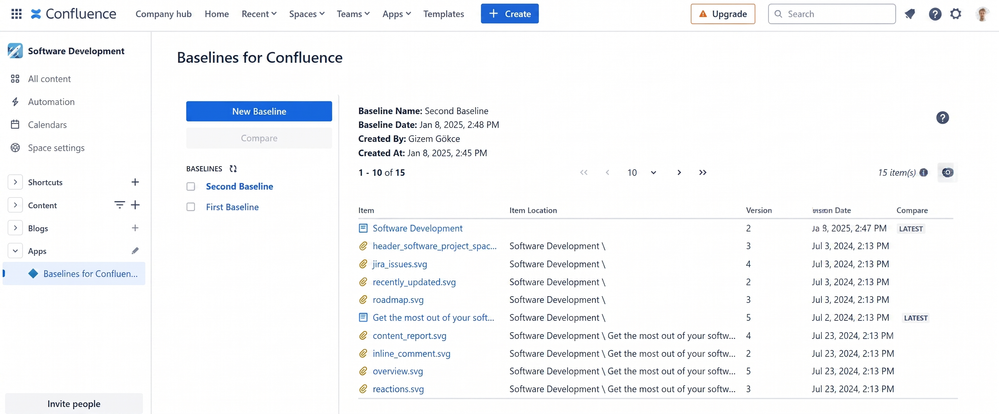Click the paperclip icon for reactions.svg
Screen dimensions: 999x414
coord(363,389)
